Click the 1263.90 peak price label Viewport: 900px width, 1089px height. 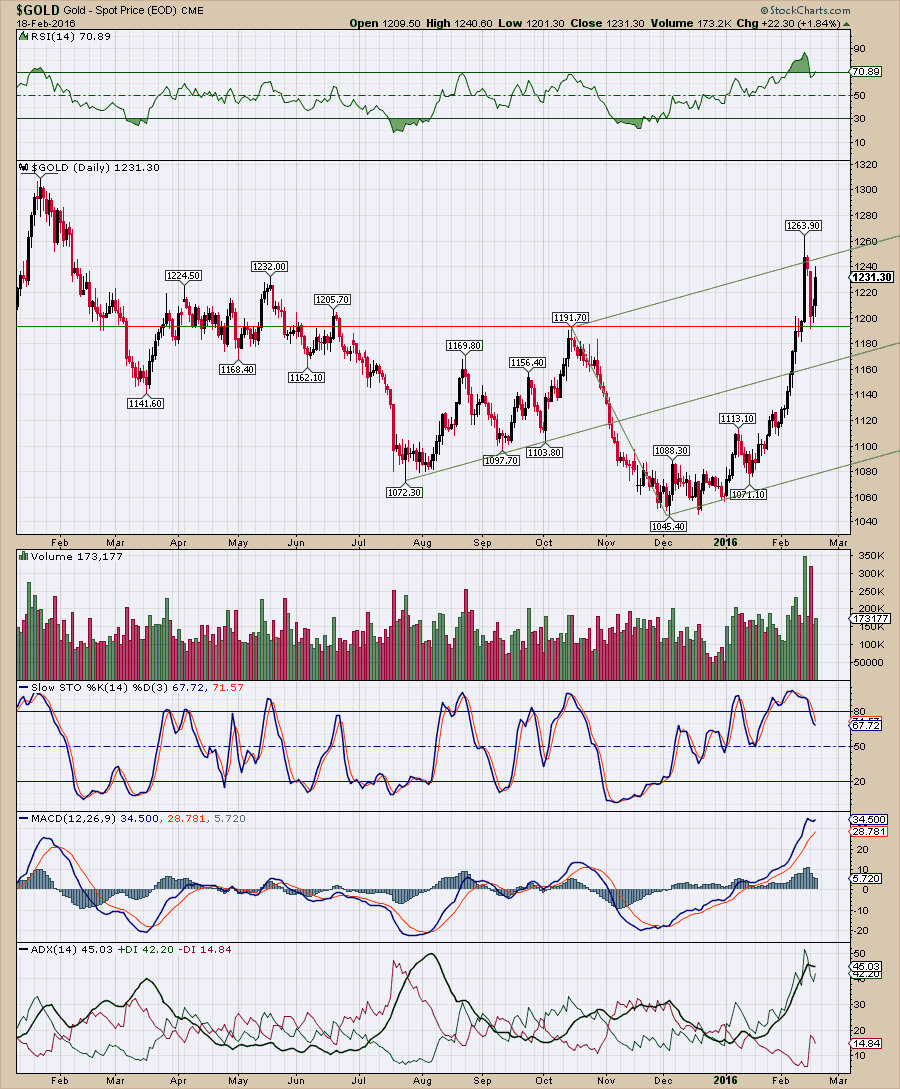click(x=803, y=226)
